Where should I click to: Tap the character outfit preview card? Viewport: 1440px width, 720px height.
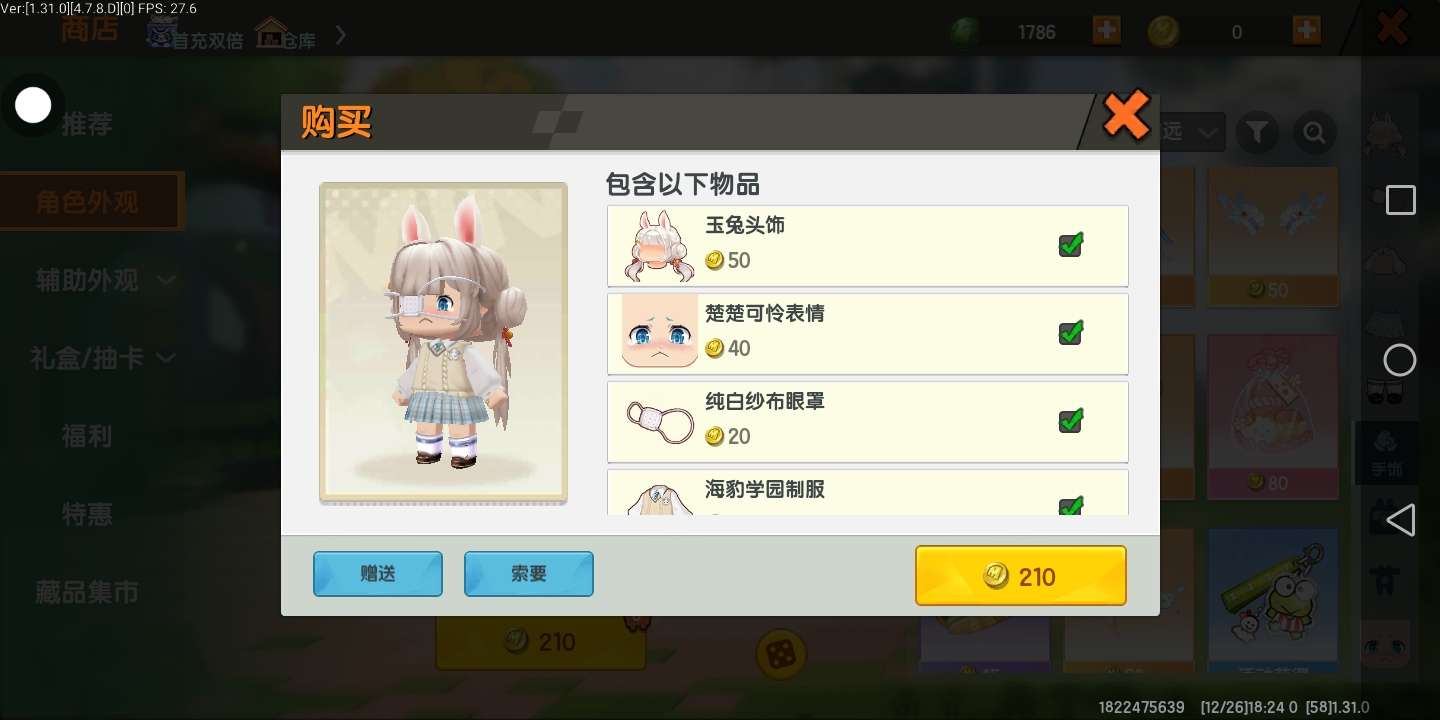[x=443, y=343]
